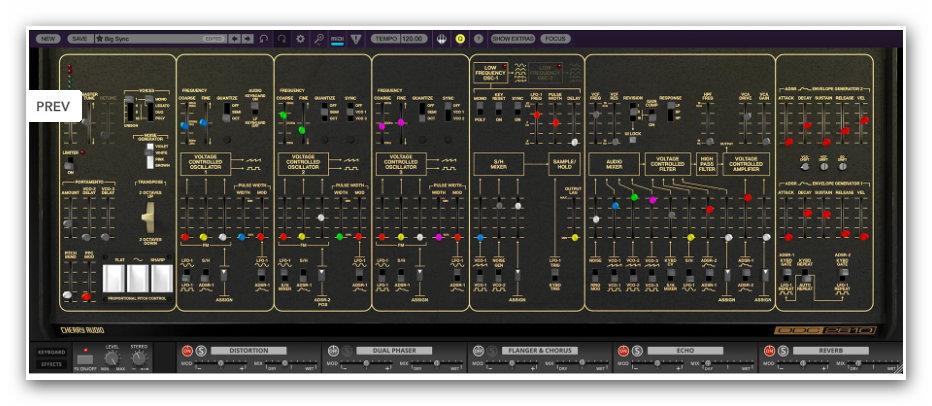Click the ECHO S sync icon
932x406 pixels.
(x=637, y=351)
